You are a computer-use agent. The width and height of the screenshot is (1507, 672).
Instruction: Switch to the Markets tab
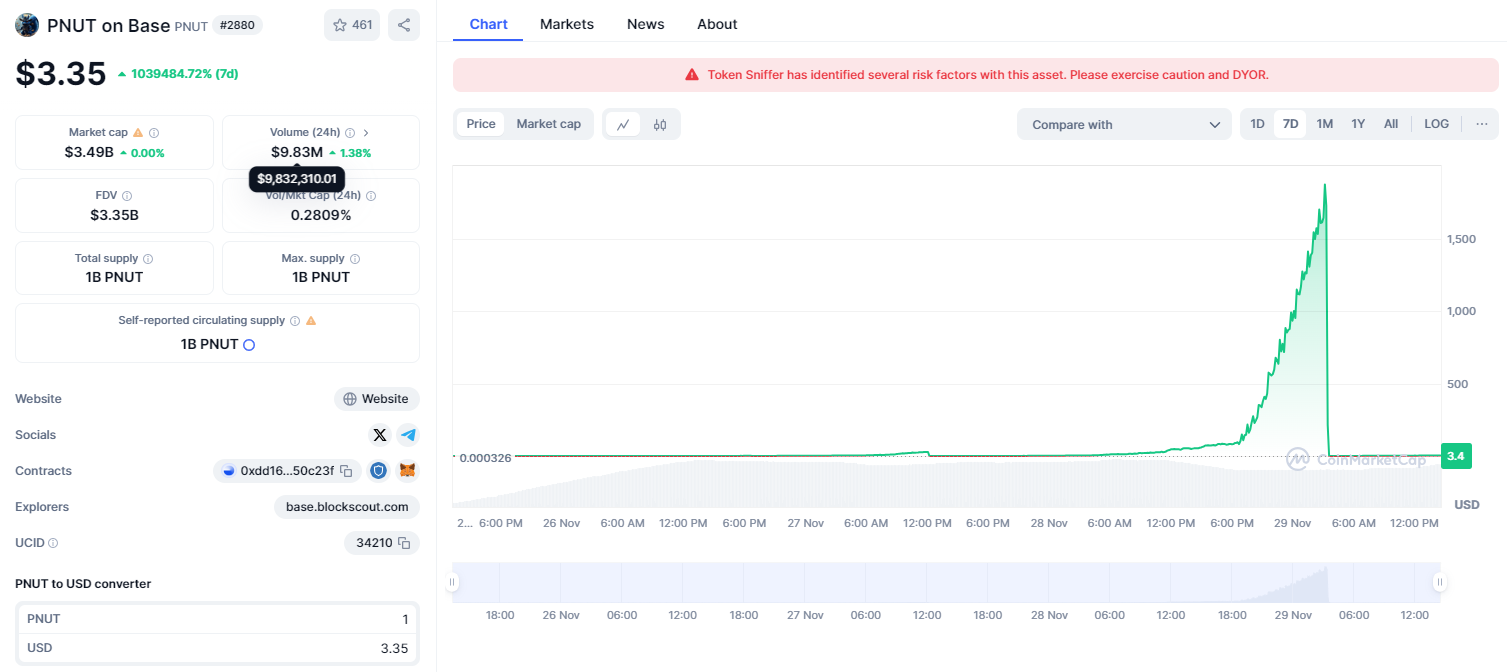pyautogui.click(x=566, y=24)
